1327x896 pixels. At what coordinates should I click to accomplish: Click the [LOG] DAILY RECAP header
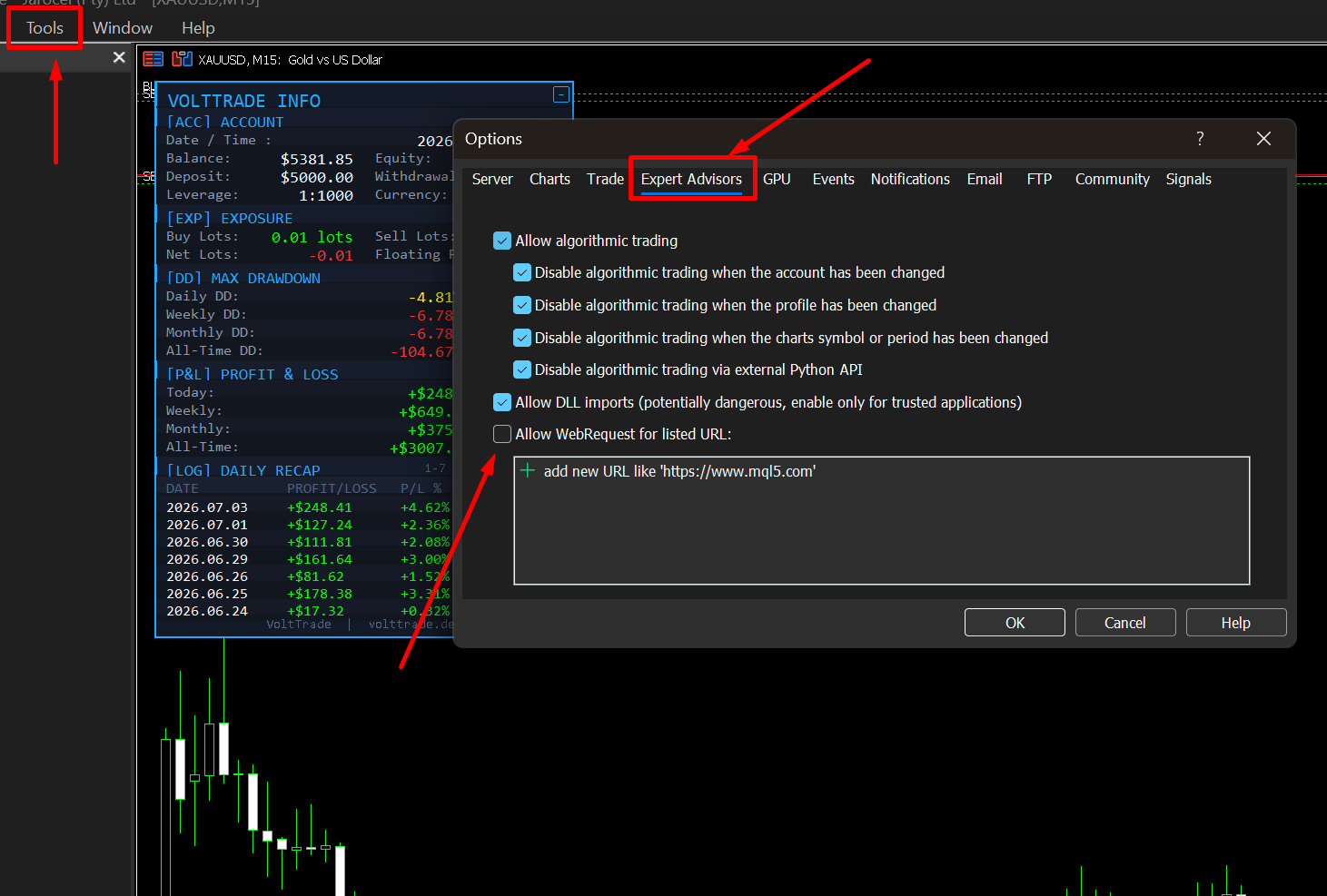pyautogui.click(x=243, y=470)
